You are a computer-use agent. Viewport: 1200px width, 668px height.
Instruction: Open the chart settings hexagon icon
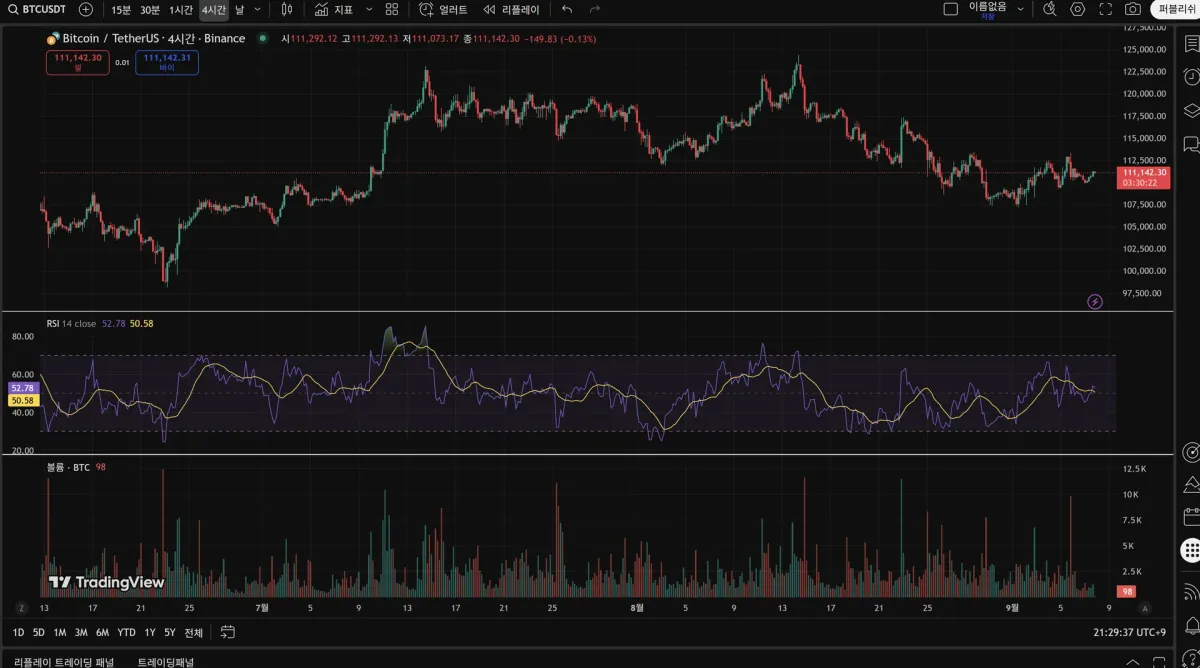(1077, 9)
